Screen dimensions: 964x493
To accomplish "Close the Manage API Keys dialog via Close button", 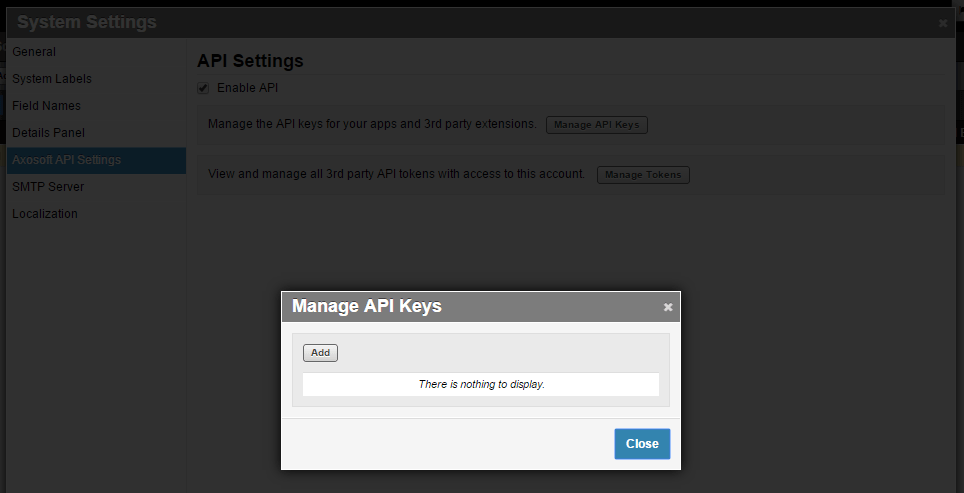I will (642, 444).
